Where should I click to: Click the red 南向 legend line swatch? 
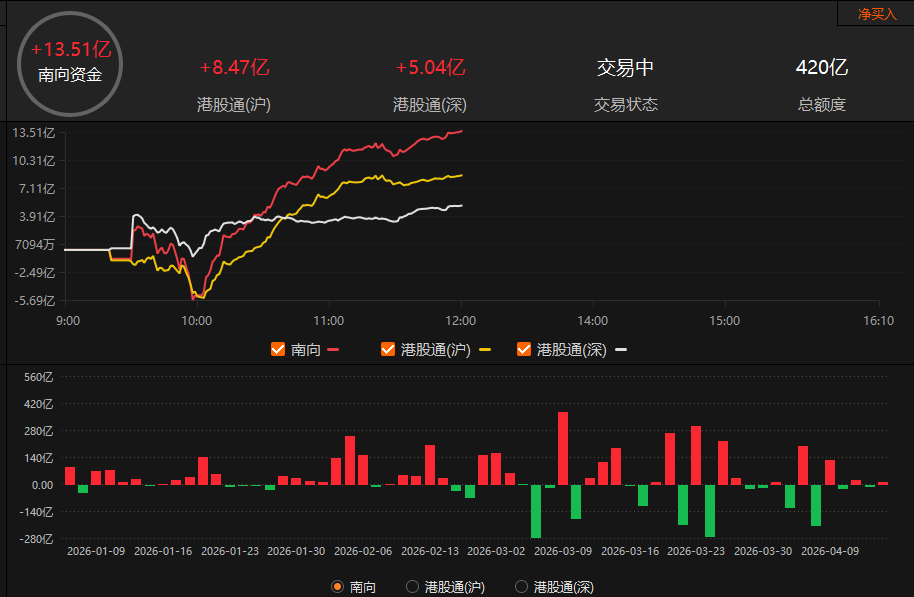334,350
